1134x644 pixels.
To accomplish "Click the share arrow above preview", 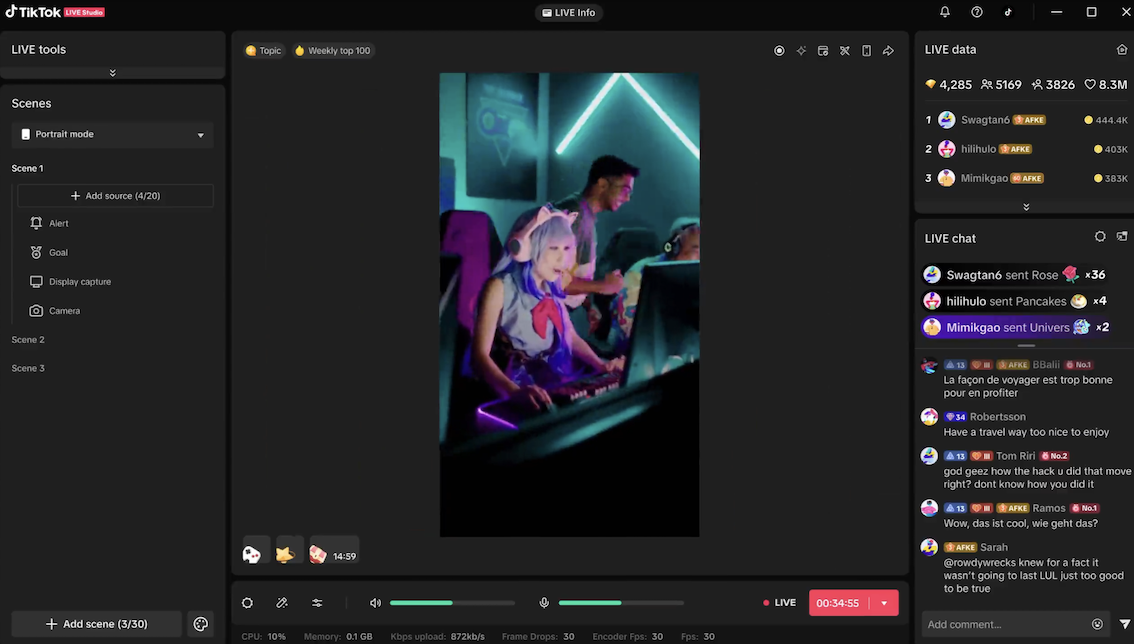I will [x=888, y=51].
